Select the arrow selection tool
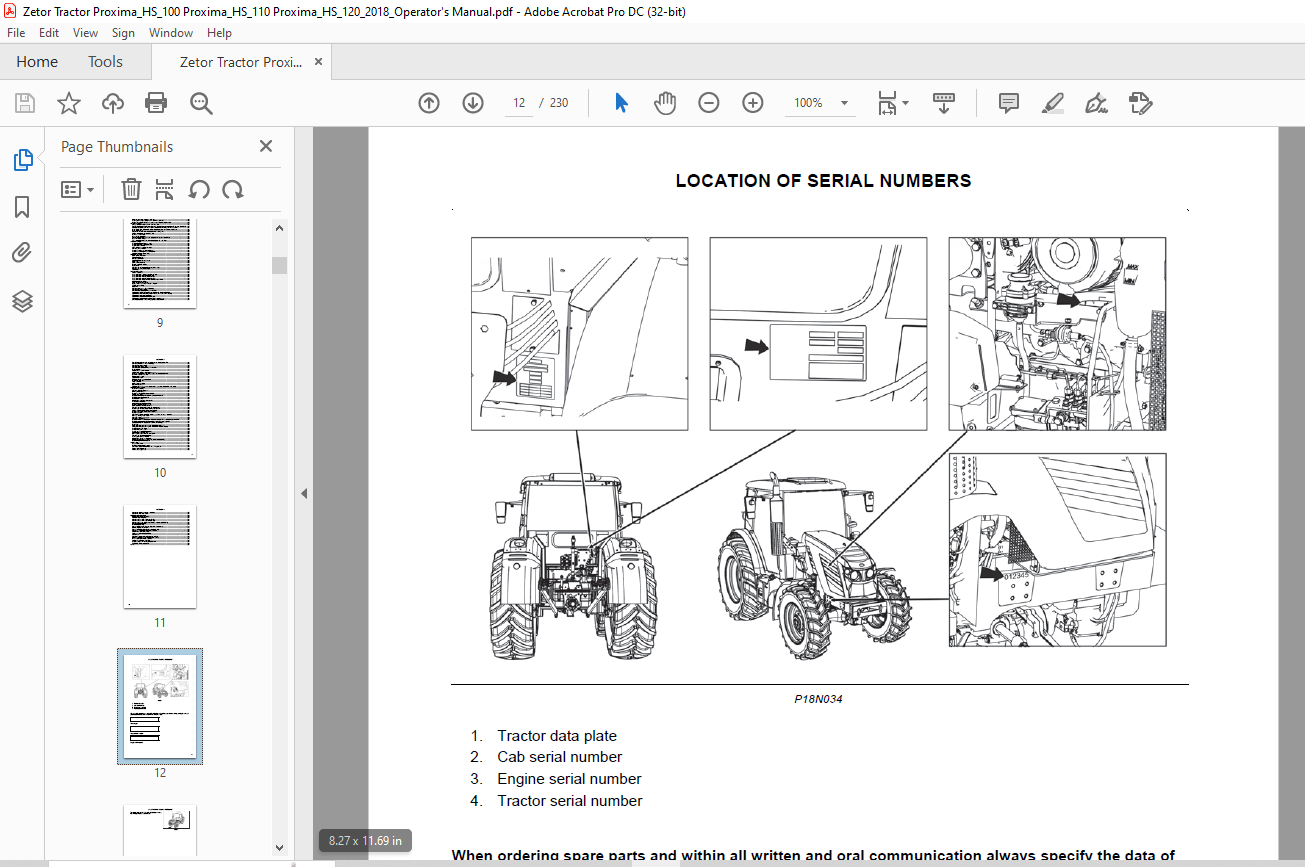The width and height of the screenshot is (1305, 867). coord(621,103)
